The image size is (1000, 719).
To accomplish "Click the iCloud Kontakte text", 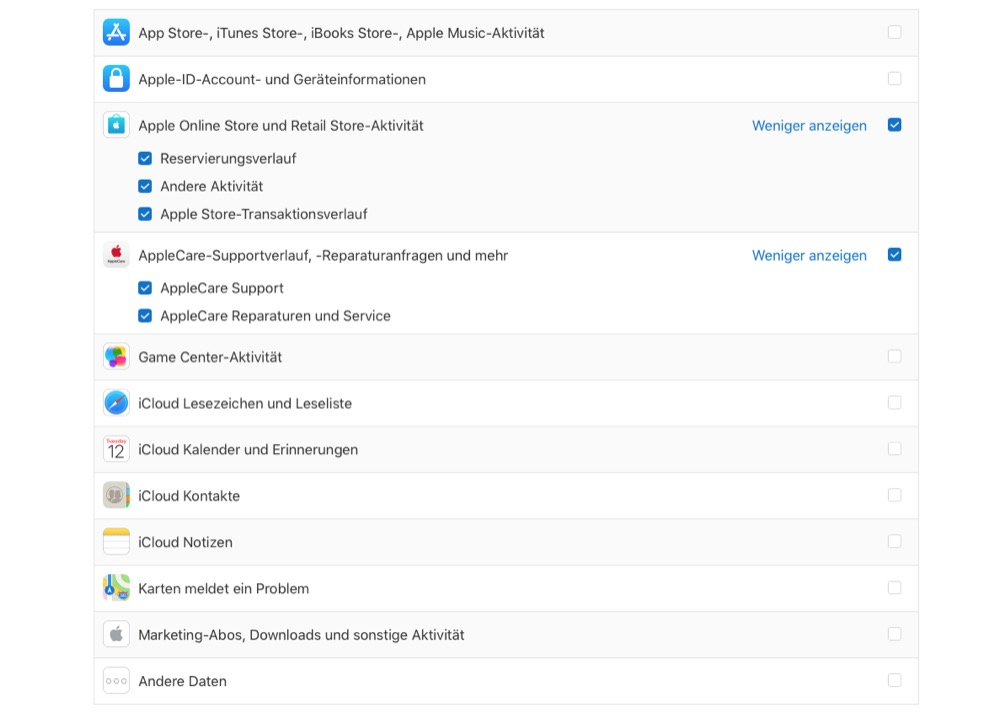I will coord(189,496).
